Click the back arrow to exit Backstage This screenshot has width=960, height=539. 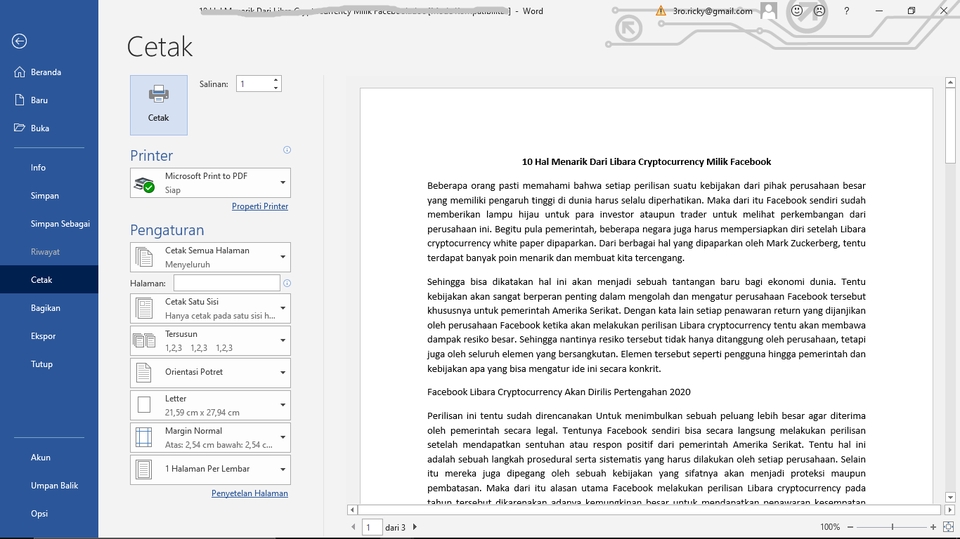coord(19,41)
